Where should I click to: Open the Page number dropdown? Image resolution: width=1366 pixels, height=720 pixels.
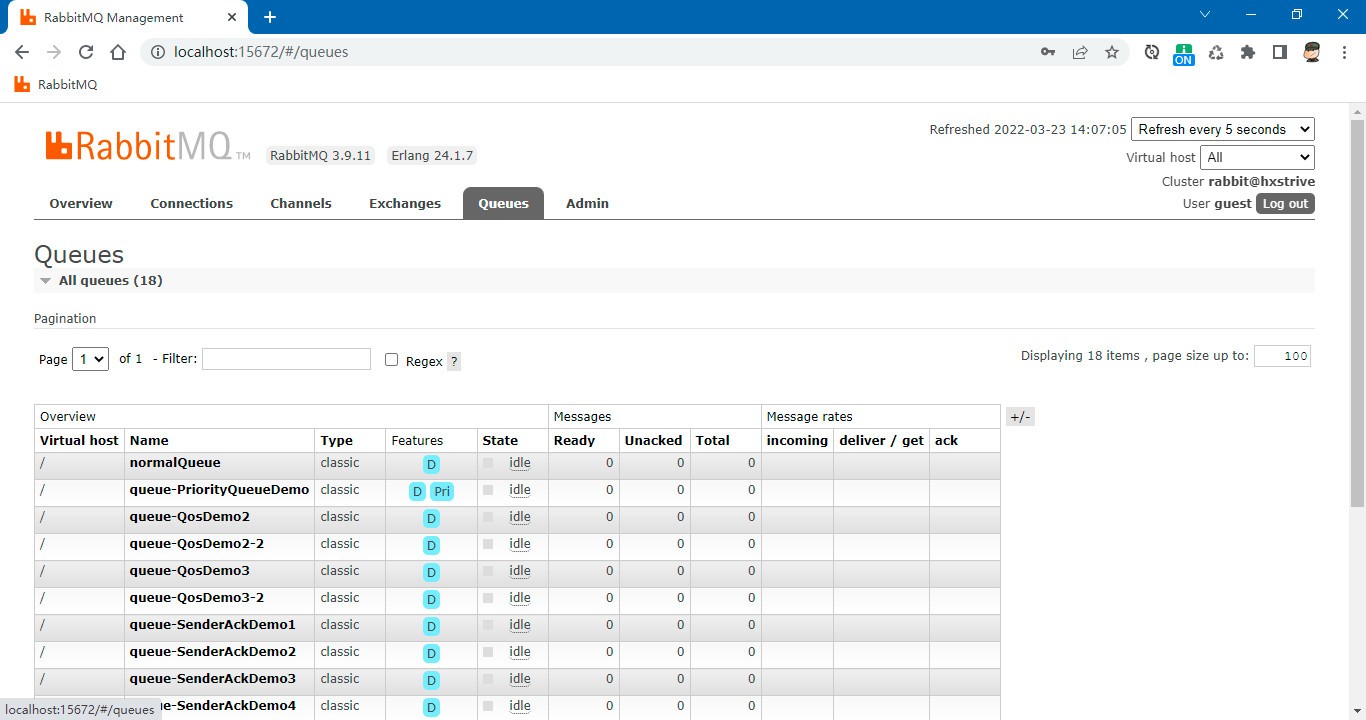pos(90,359)
